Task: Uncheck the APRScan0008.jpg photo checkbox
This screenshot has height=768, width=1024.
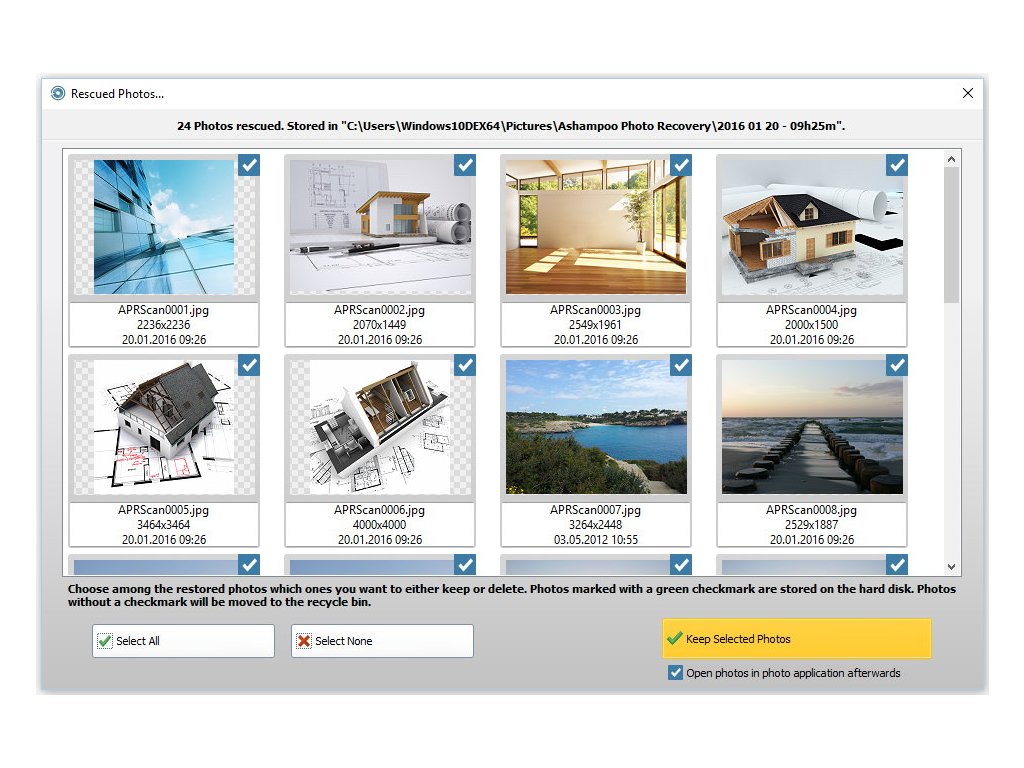Action: [x=897, y=365]
